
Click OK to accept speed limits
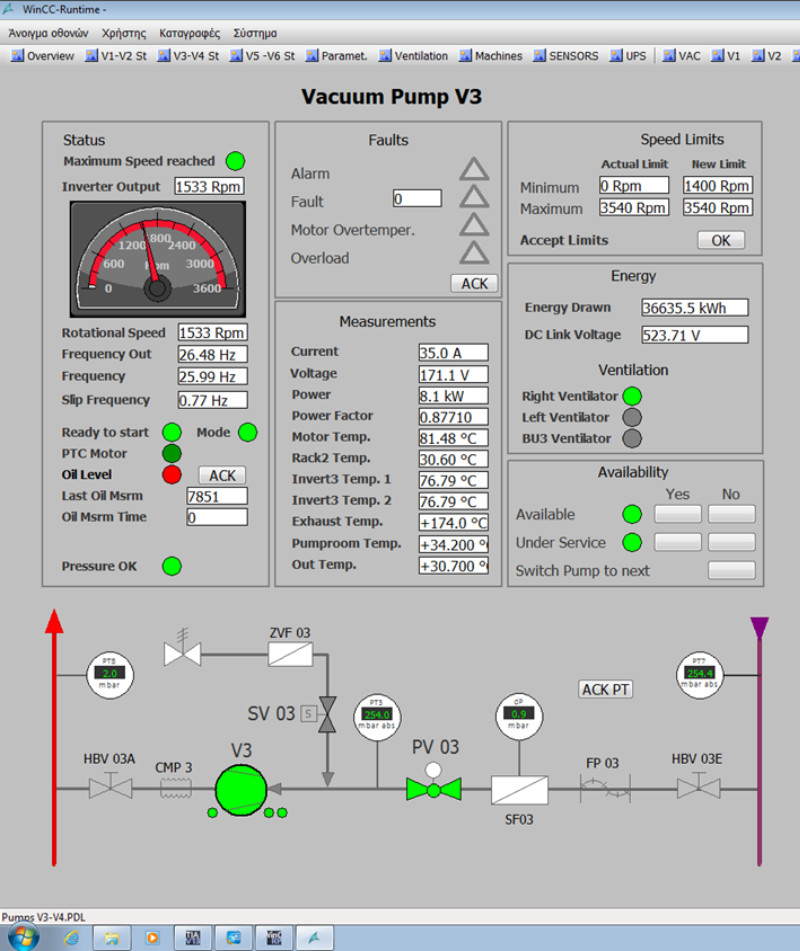[721, 240]
